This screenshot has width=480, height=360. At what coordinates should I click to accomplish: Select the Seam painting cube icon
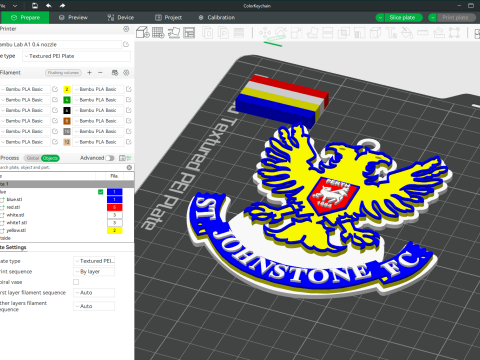tap(375, 33)
